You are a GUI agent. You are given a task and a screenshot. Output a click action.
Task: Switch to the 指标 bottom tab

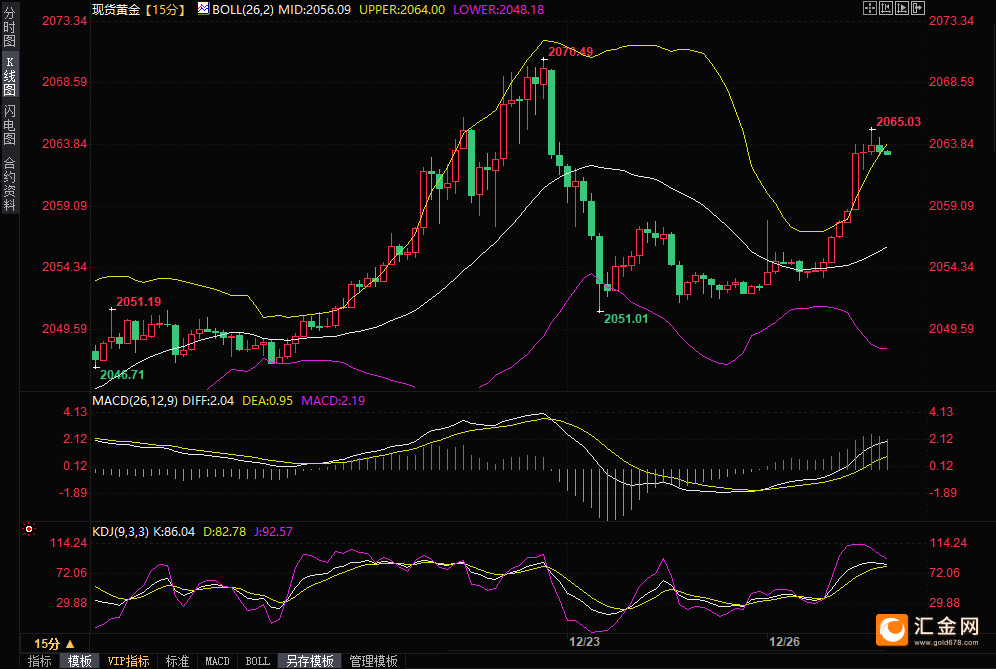(39, 661)
